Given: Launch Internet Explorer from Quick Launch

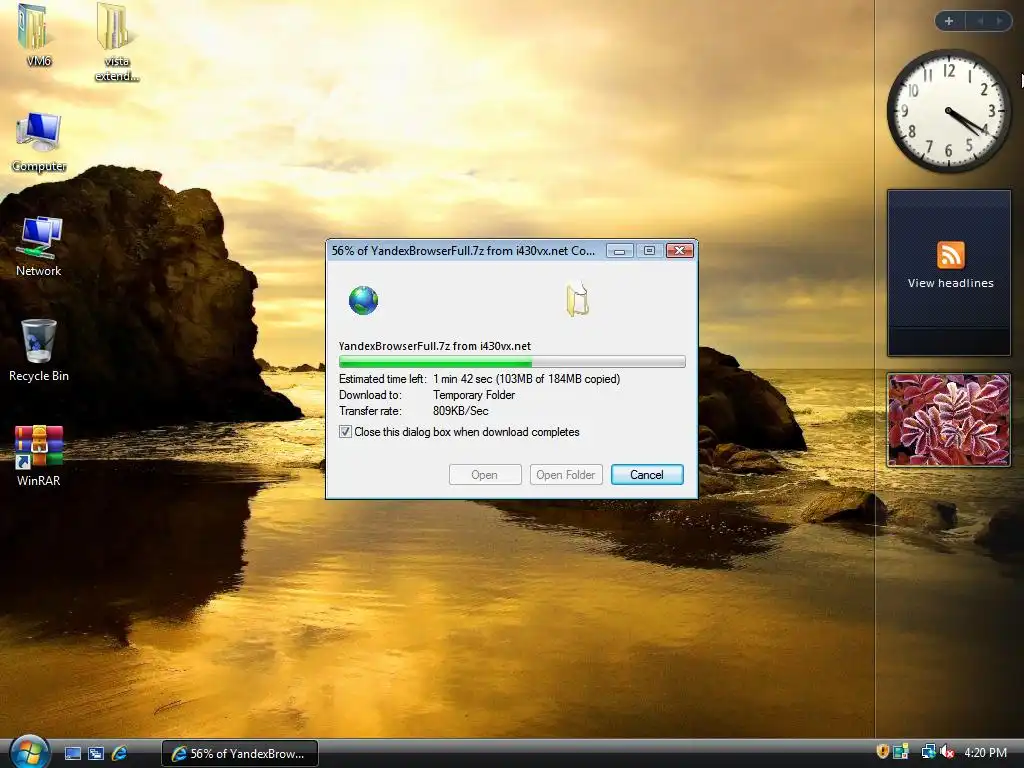Looking at the screenshot, I should pos(120,754).
